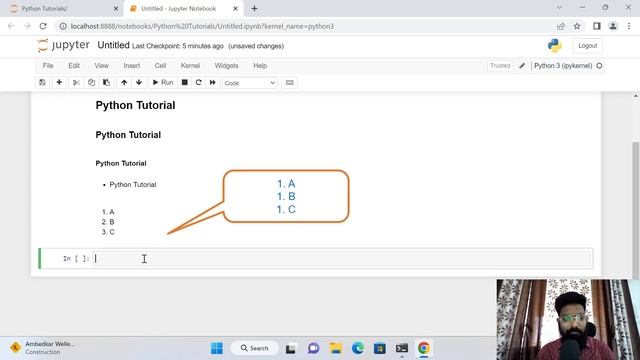The width and height of the screenshot is (640, 360).
Task: Open a new browser tab with the plus
Action: tap(254, 9)
